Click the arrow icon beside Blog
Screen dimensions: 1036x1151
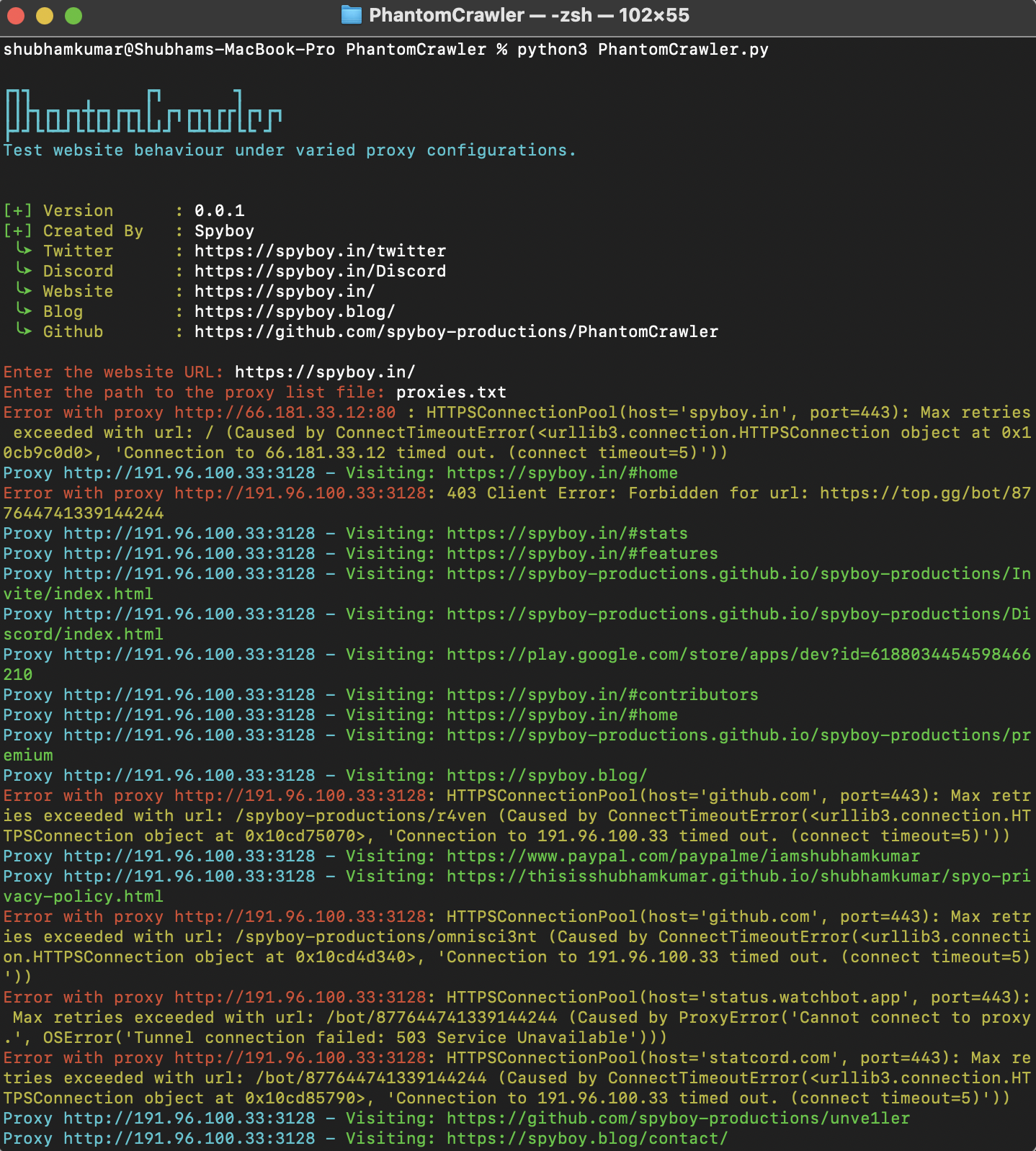[x=24, y=310]
